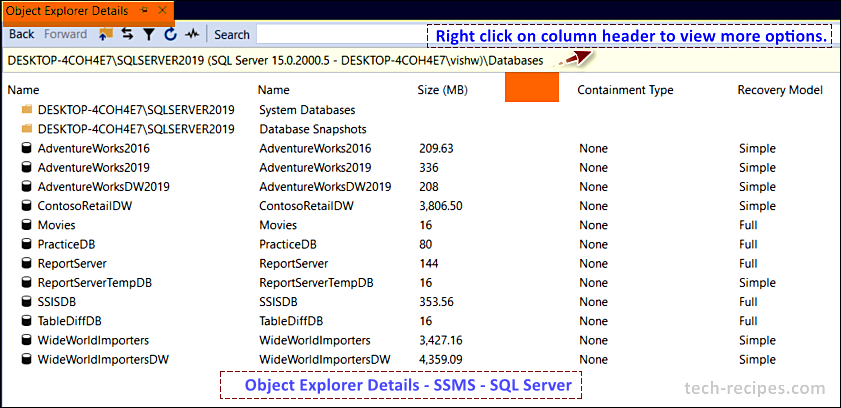Select the Movies database icon

point(26,225)
